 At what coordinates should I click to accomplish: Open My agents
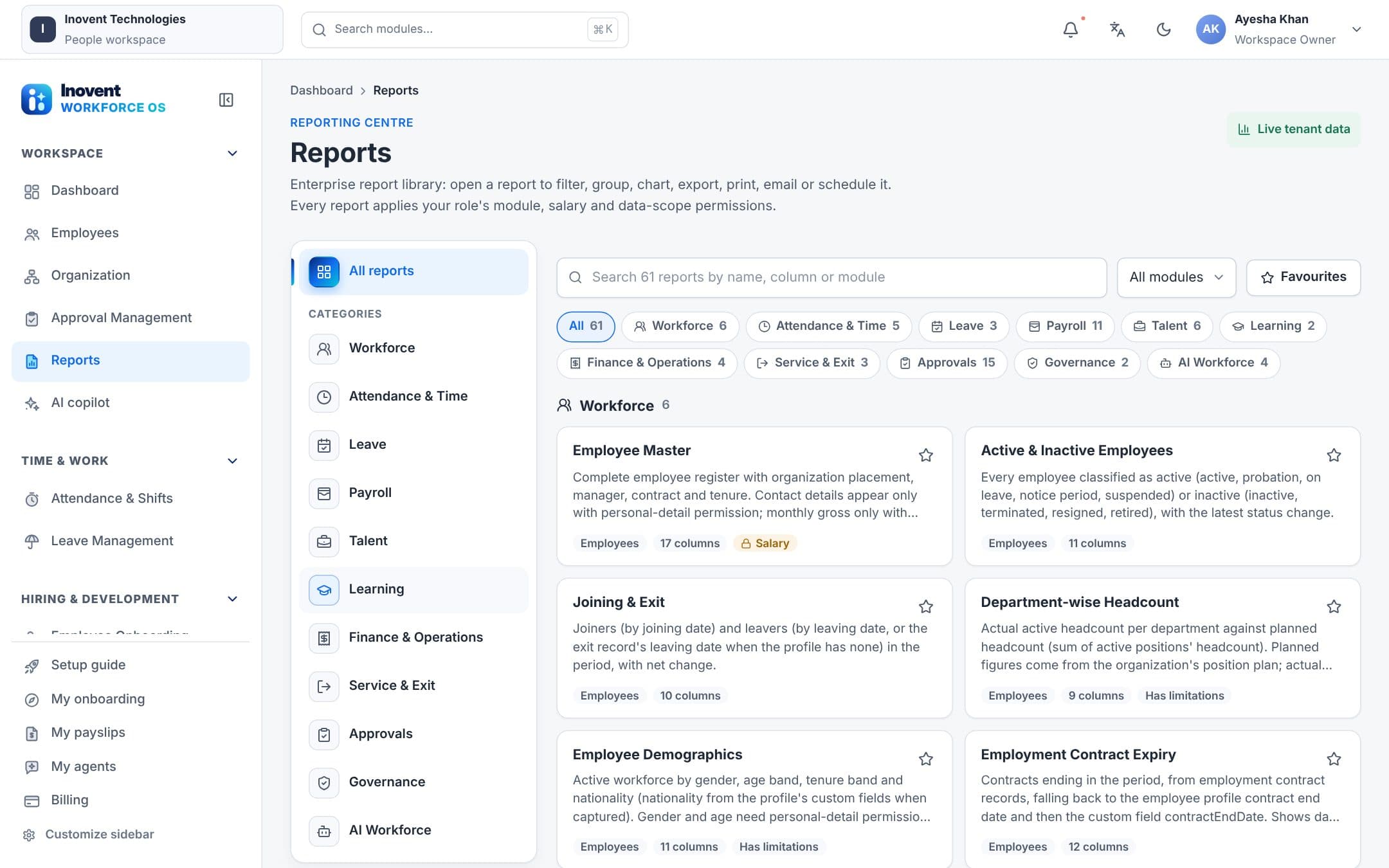131,767
